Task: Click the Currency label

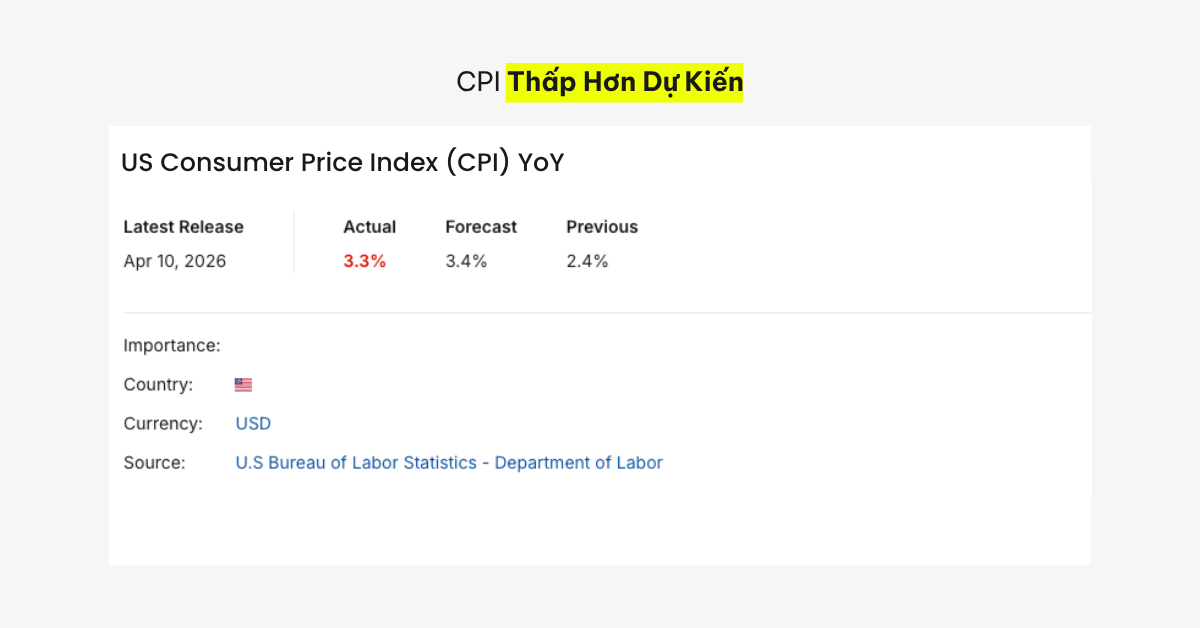Action: [163, 424]
